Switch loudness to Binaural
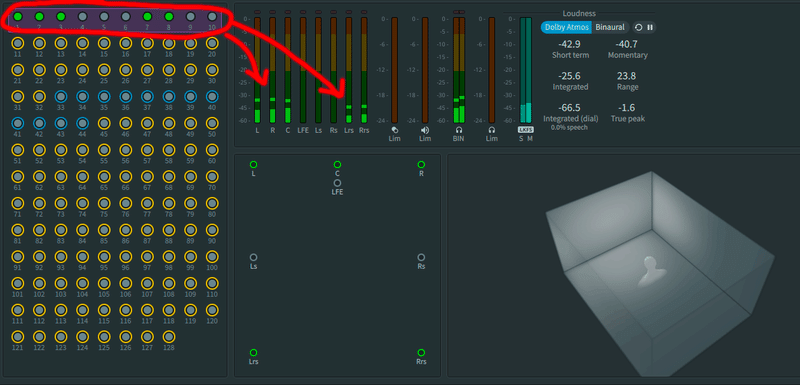 tap(610, 28)
